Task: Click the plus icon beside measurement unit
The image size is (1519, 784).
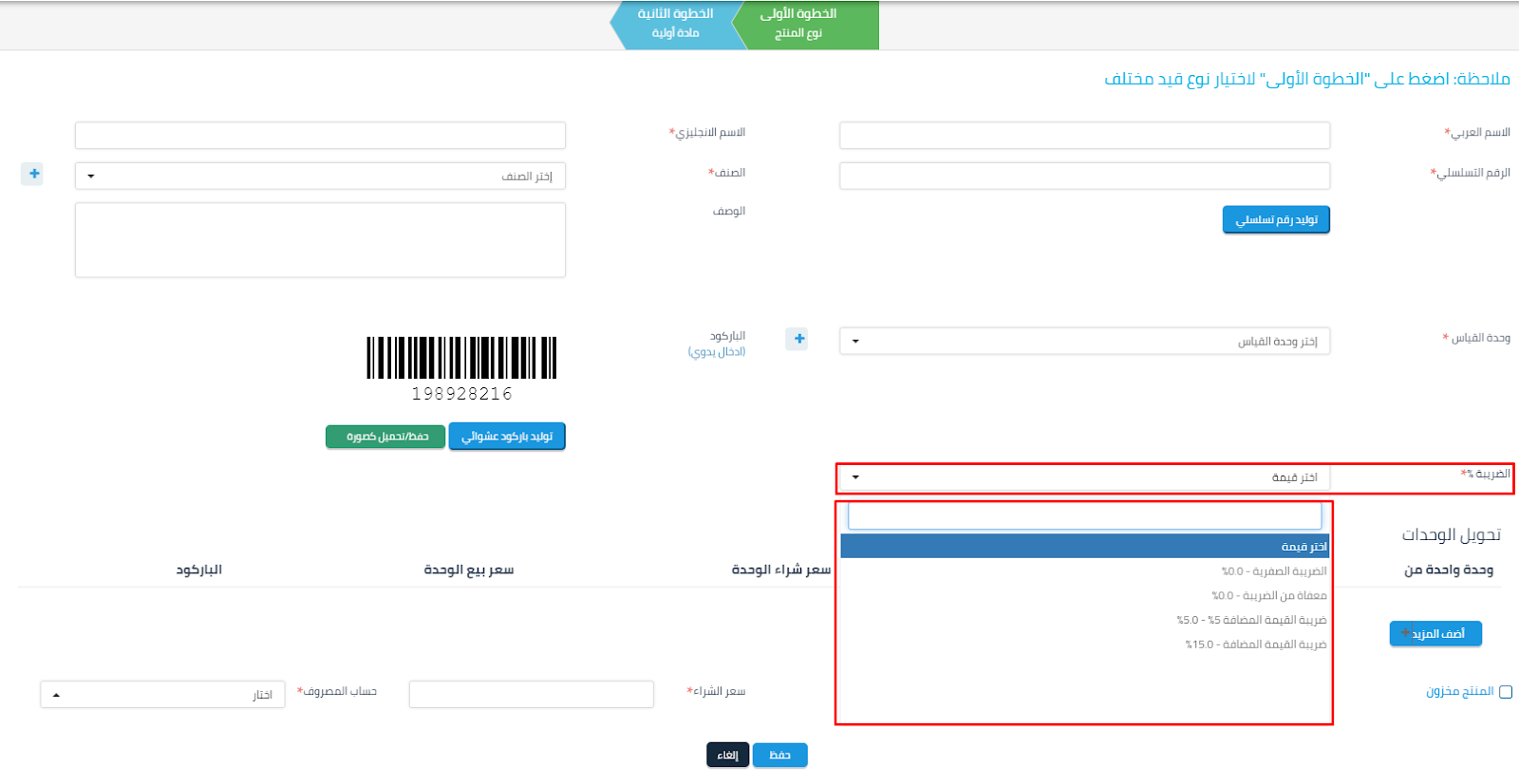Action: tap(798, 339)
